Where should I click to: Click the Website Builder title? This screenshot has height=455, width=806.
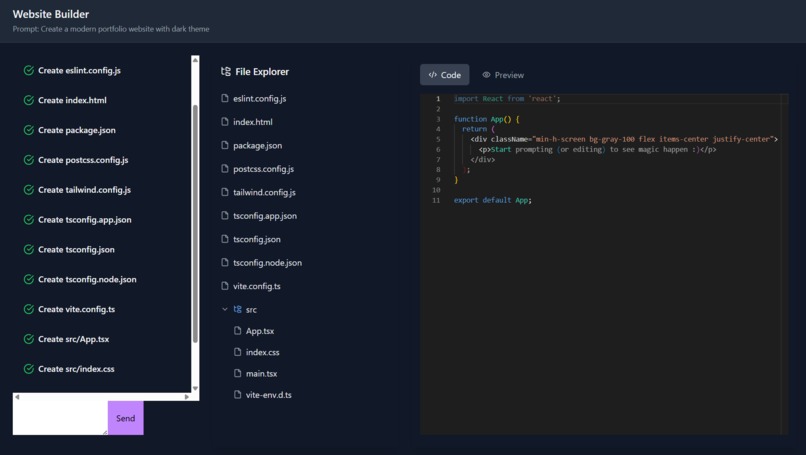coord(51,14)
